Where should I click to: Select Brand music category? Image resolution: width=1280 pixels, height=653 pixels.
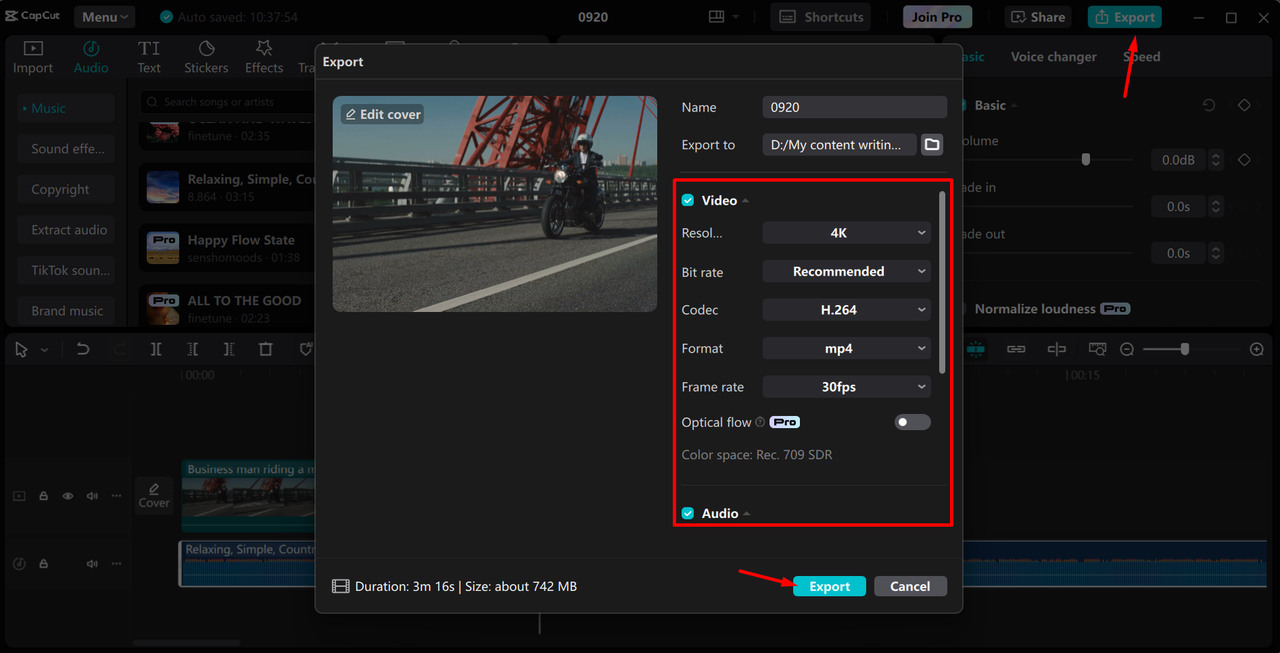[65, 311]
